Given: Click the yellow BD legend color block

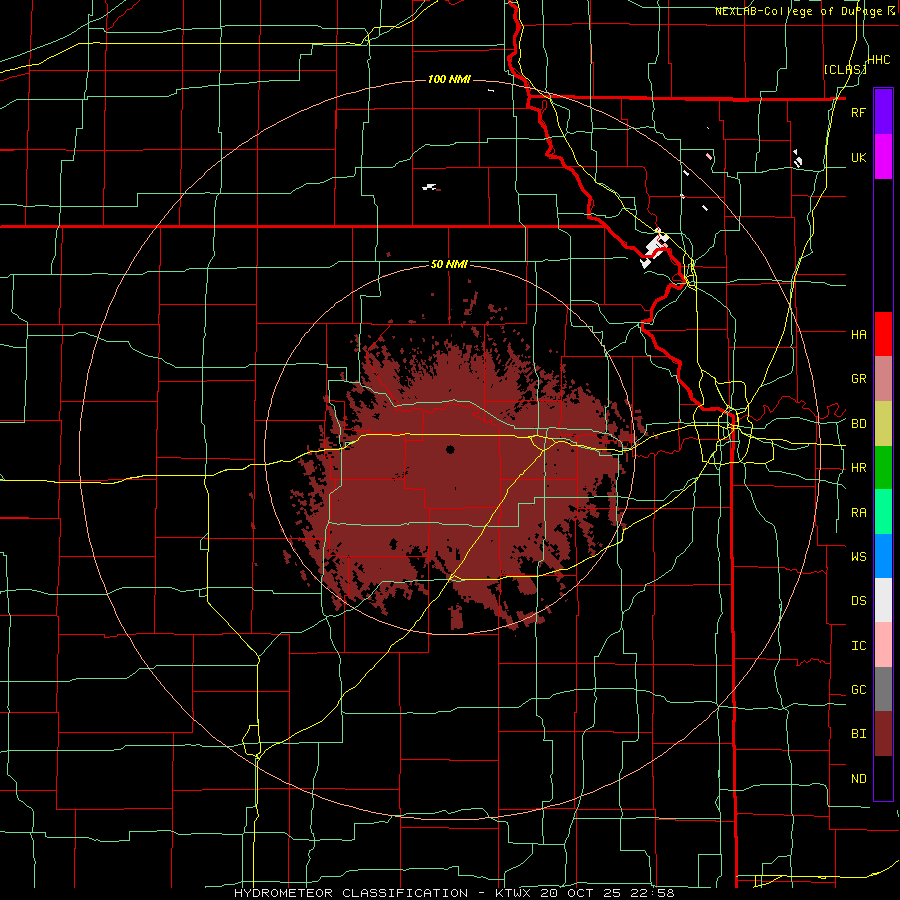Looking at the screenshot, I should click(883, 424).
